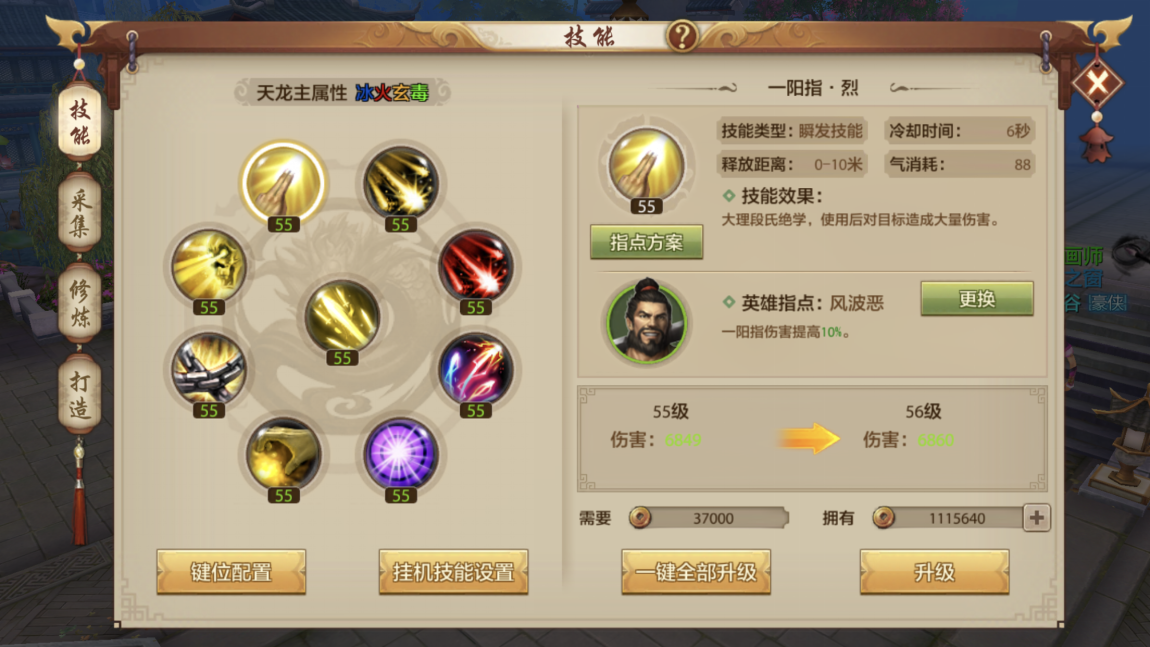Select the golden meteor strike skill icon

point(400,183)
